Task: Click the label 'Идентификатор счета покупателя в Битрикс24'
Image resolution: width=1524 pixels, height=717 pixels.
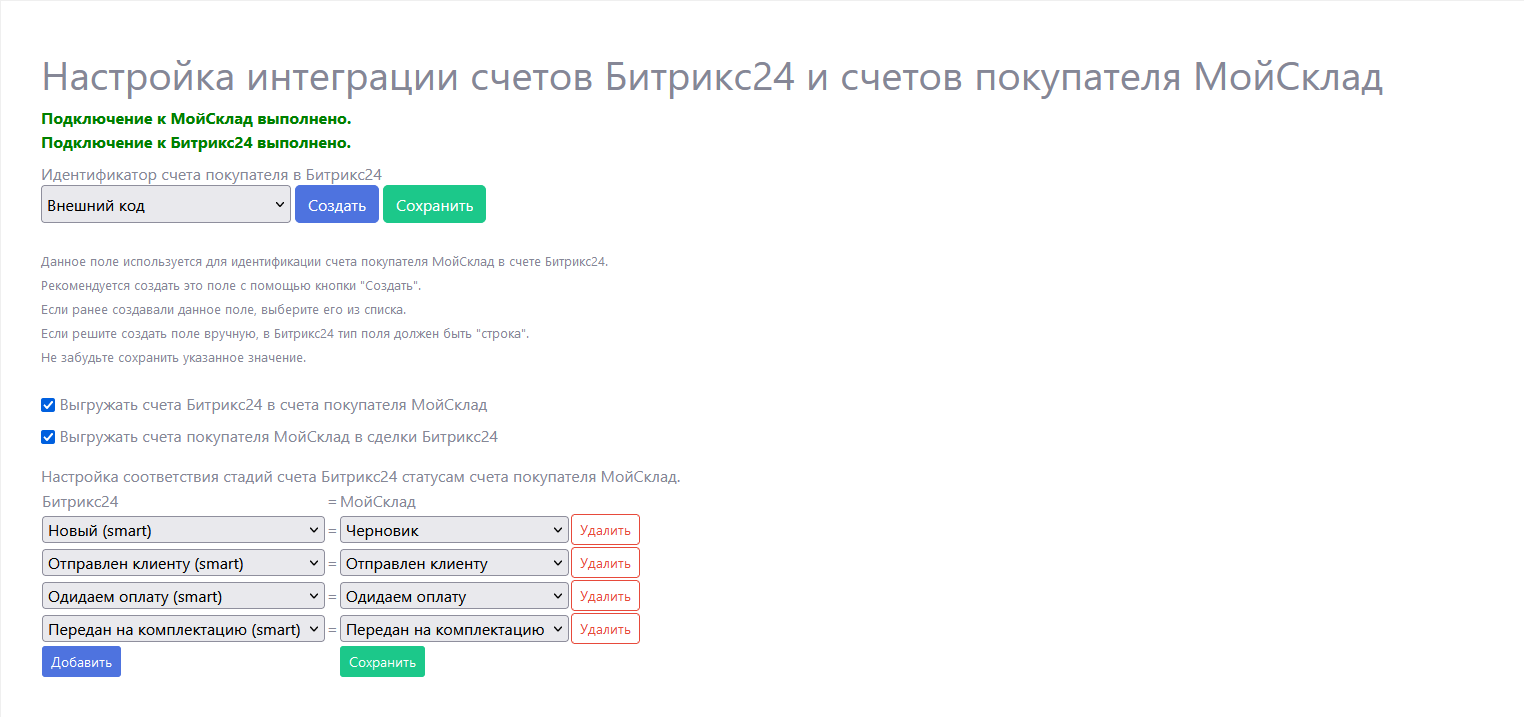Action: pyautogui.click(x=211, y=174)
